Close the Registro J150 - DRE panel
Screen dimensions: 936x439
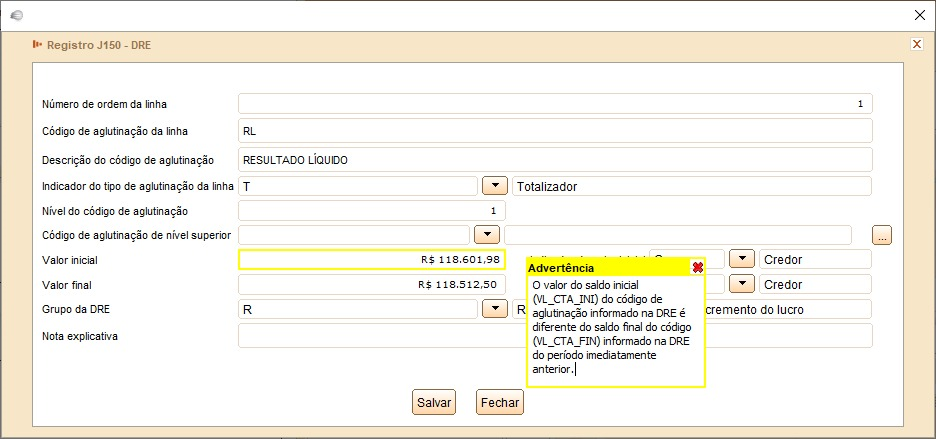[917, 44]
